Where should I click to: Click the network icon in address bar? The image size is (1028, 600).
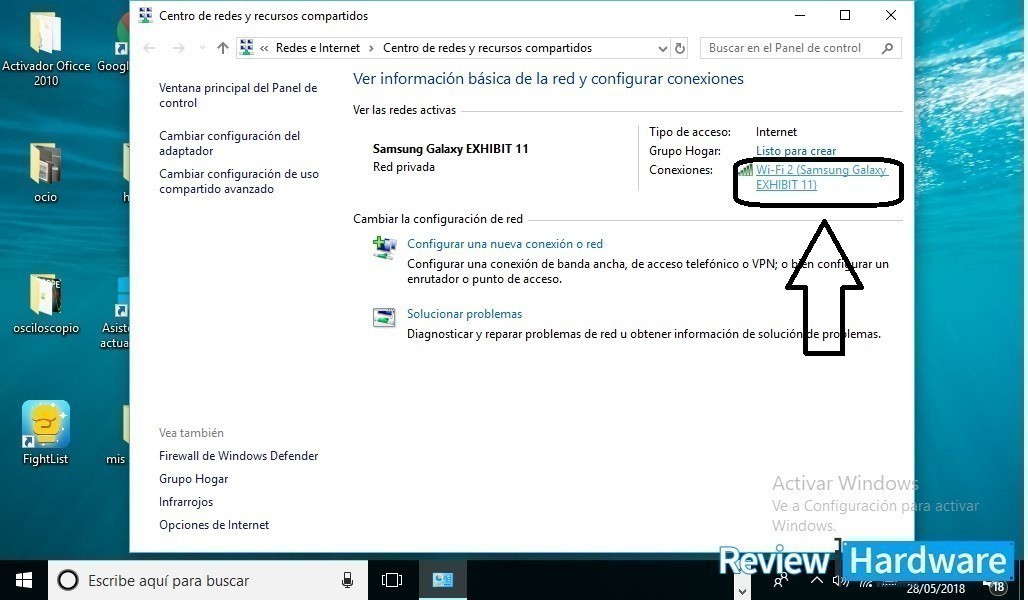[247, 47]
